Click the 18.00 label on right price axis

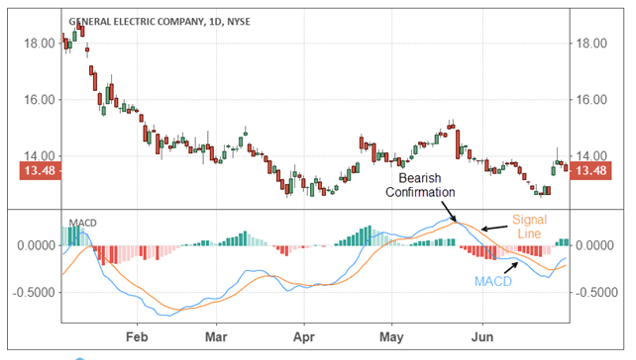click(x=591, y=43)
